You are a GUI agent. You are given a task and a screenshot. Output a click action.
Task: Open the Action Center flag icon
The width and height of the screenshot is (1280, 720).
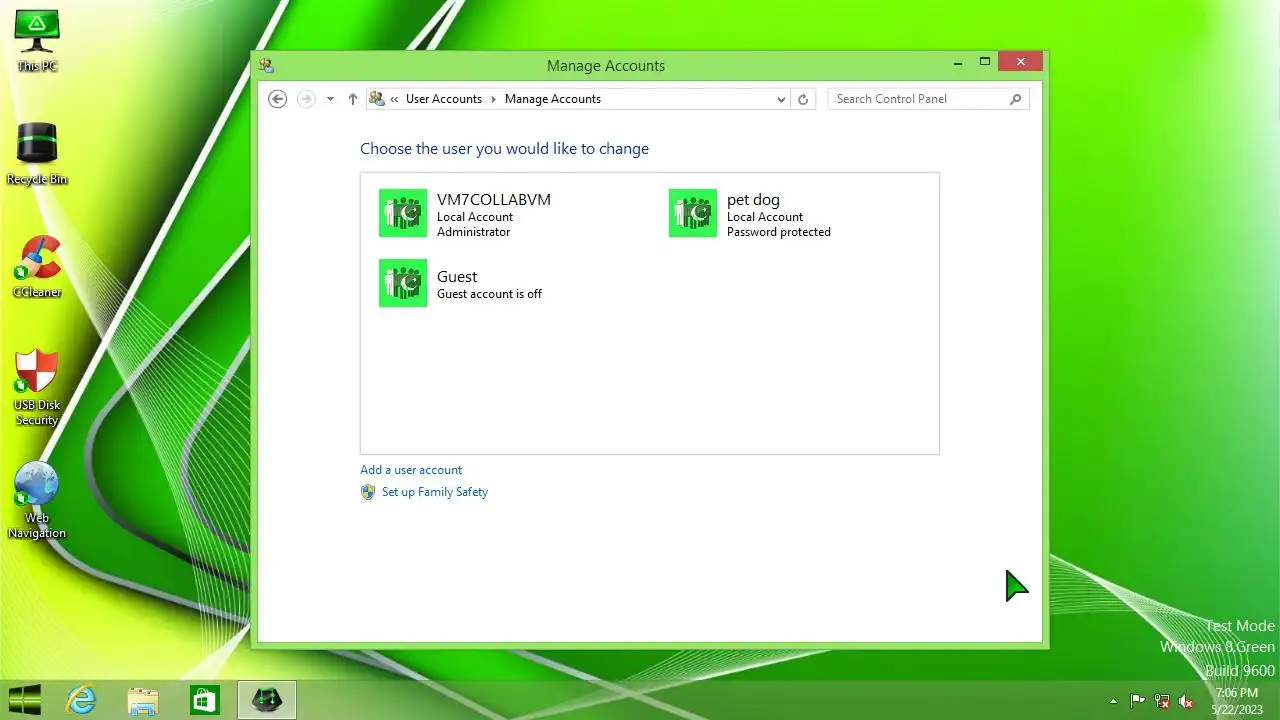click(1138, 701)
